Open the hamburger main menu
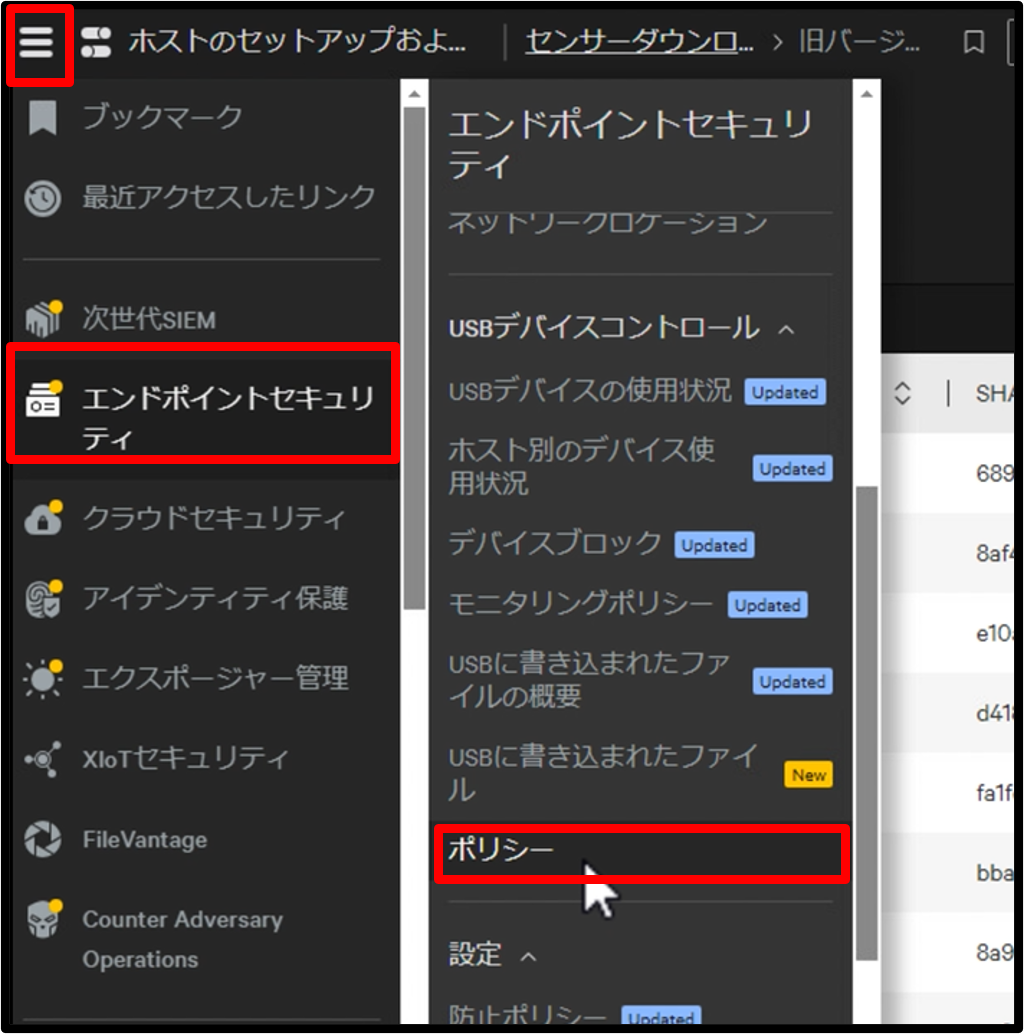 (36, 43)
